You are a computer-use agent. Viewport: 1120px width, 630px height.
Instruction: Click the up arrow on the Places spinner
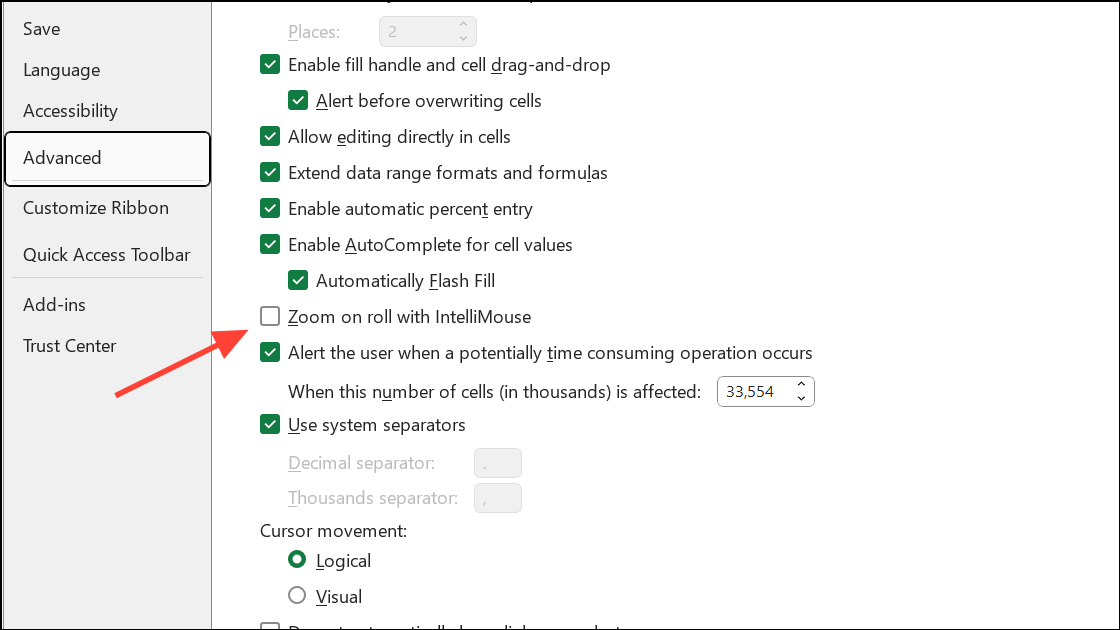click(x=463, y=25)
